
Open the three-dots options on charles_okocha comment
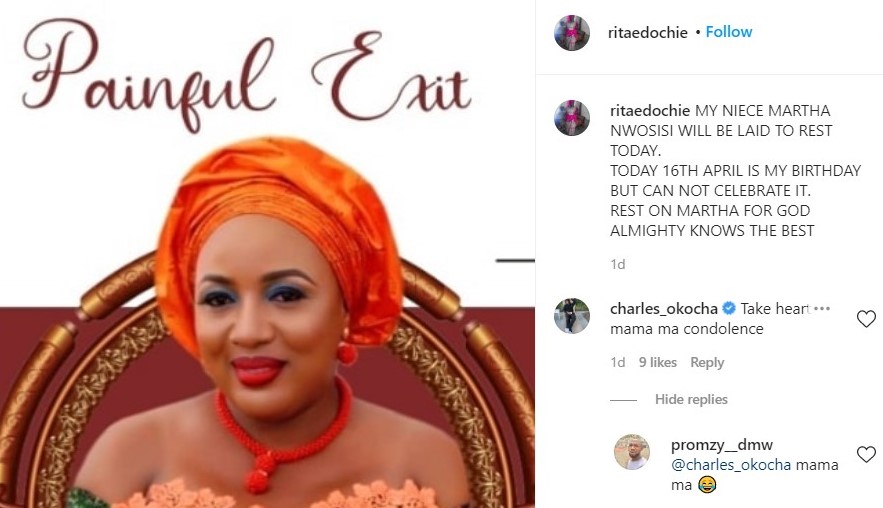point(822,308)
